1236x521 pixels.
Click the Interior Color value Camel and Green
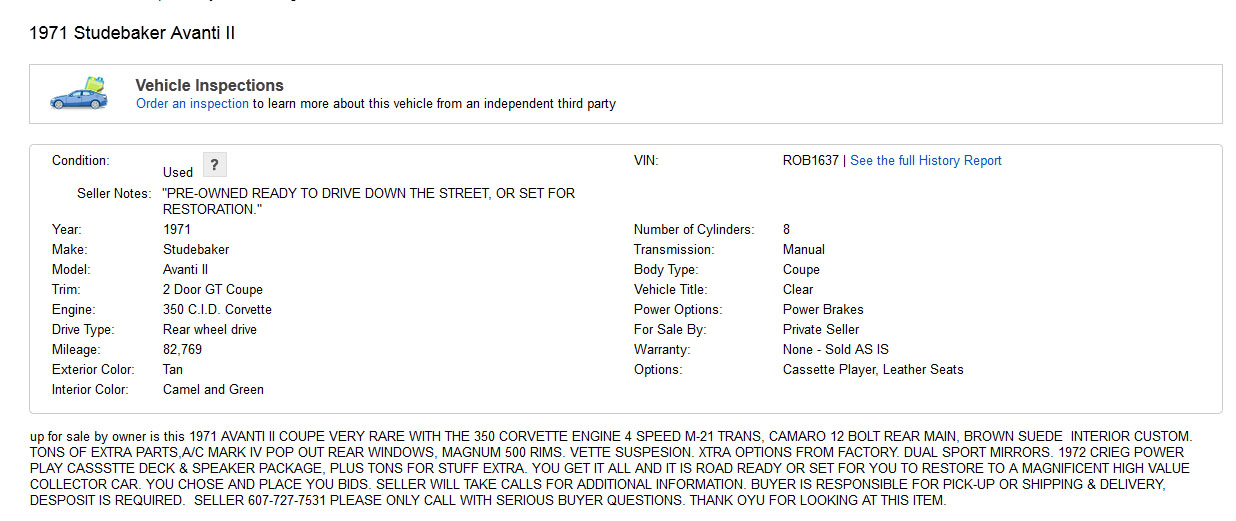click(213, 389)
